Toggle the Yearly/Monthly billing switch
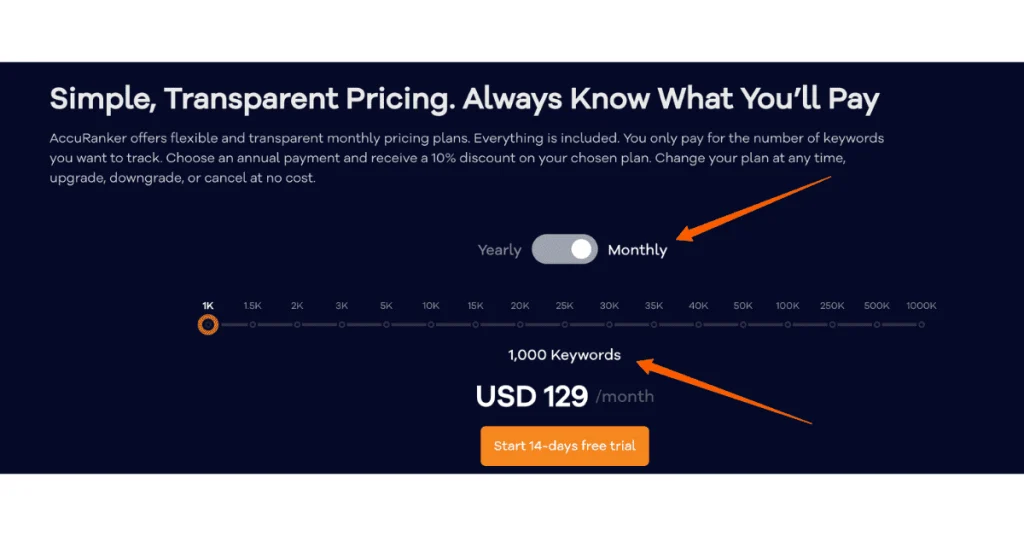1024x536 pixels. tap(564, 249)
